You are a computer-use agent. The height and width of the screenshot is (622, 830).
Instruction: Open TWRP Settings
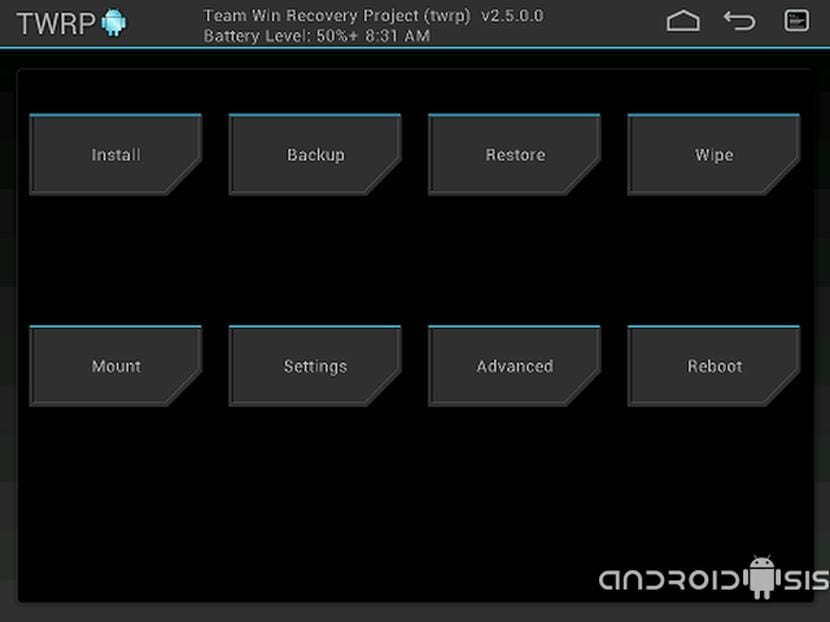315,366
